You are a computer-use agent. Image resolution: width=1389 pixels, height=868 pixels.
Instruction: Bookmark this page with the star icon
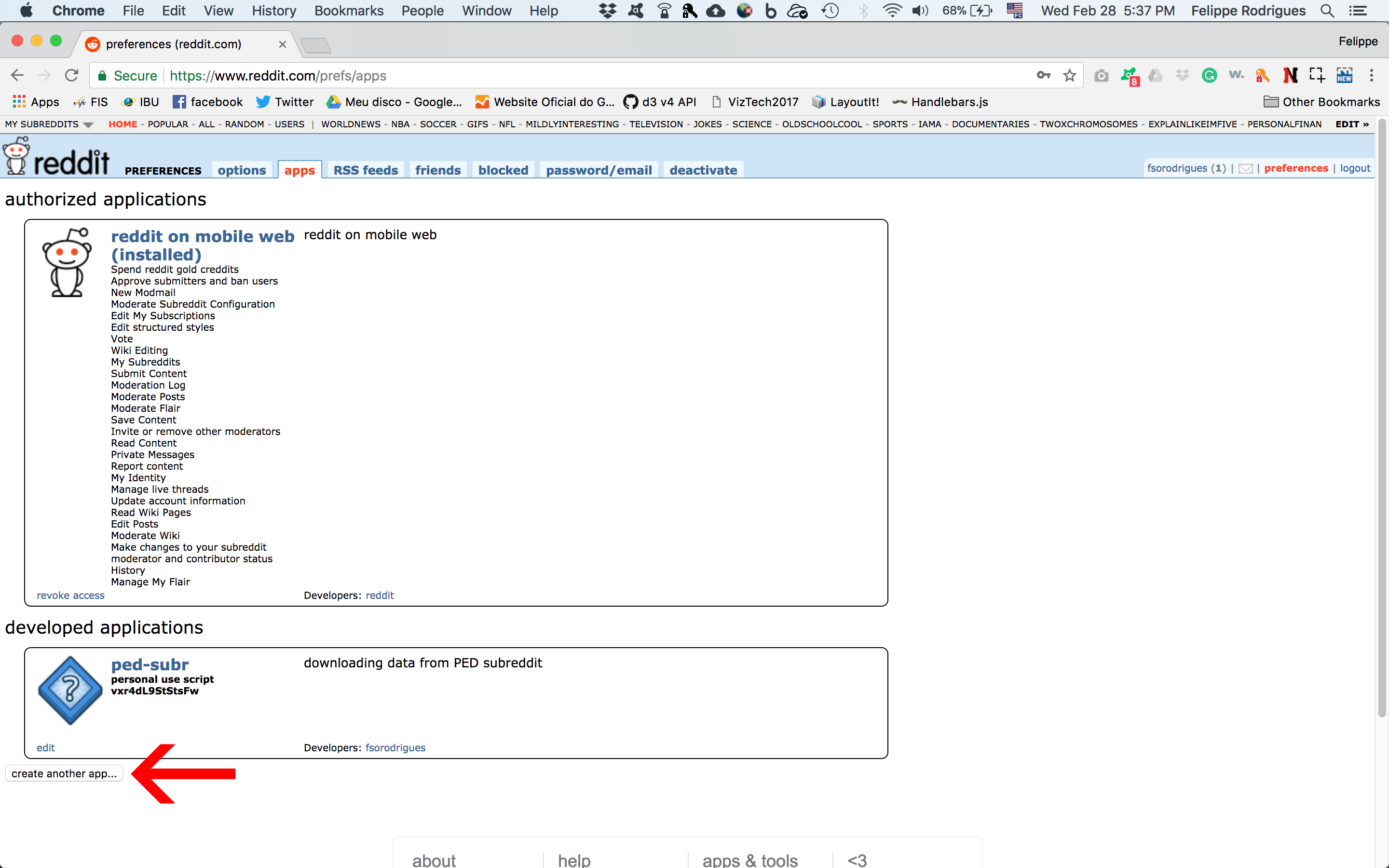pyautogui.click(x=1070, y=75)
